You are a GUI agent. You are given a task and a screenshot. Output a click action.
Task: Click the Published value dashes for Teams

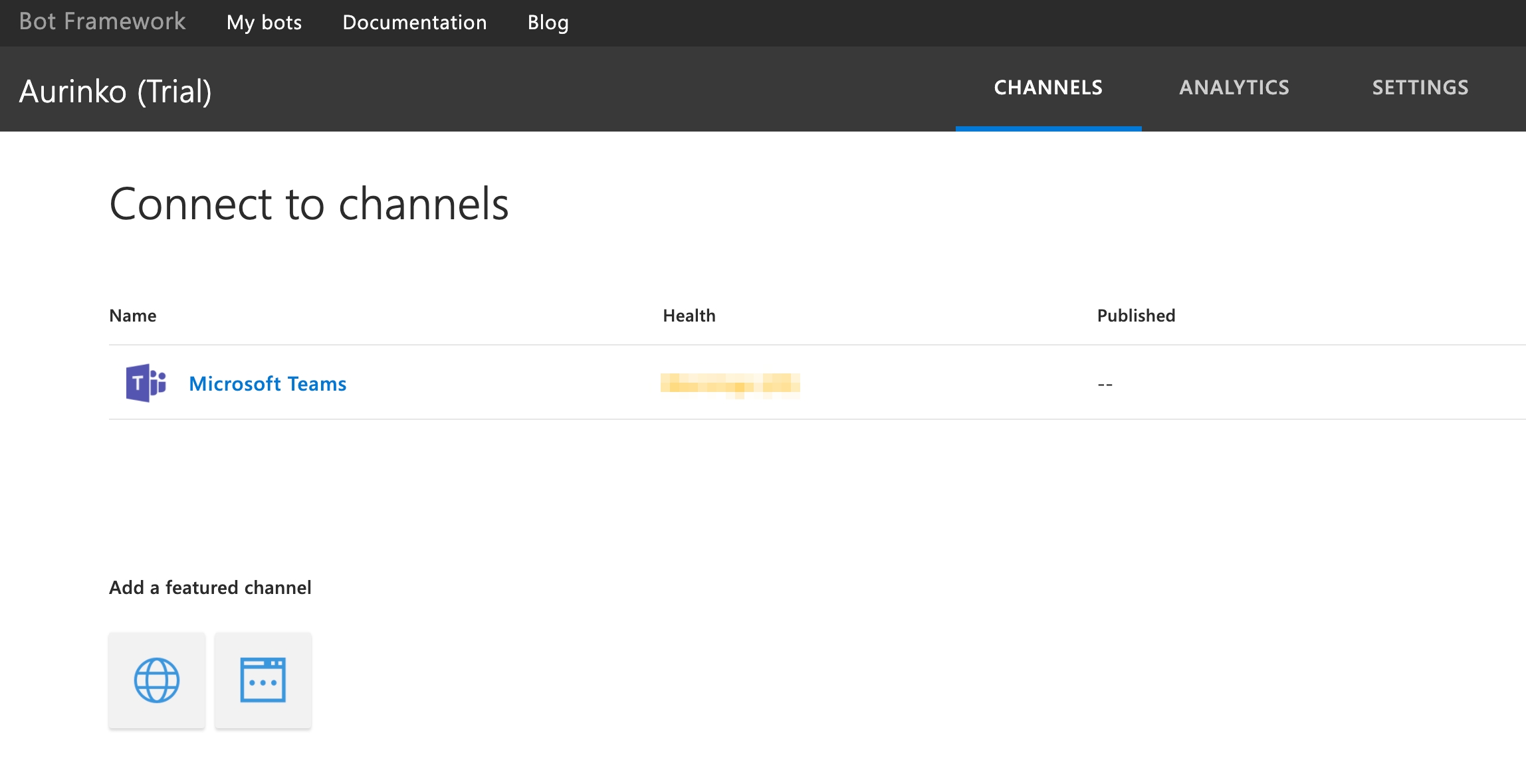1105,384
